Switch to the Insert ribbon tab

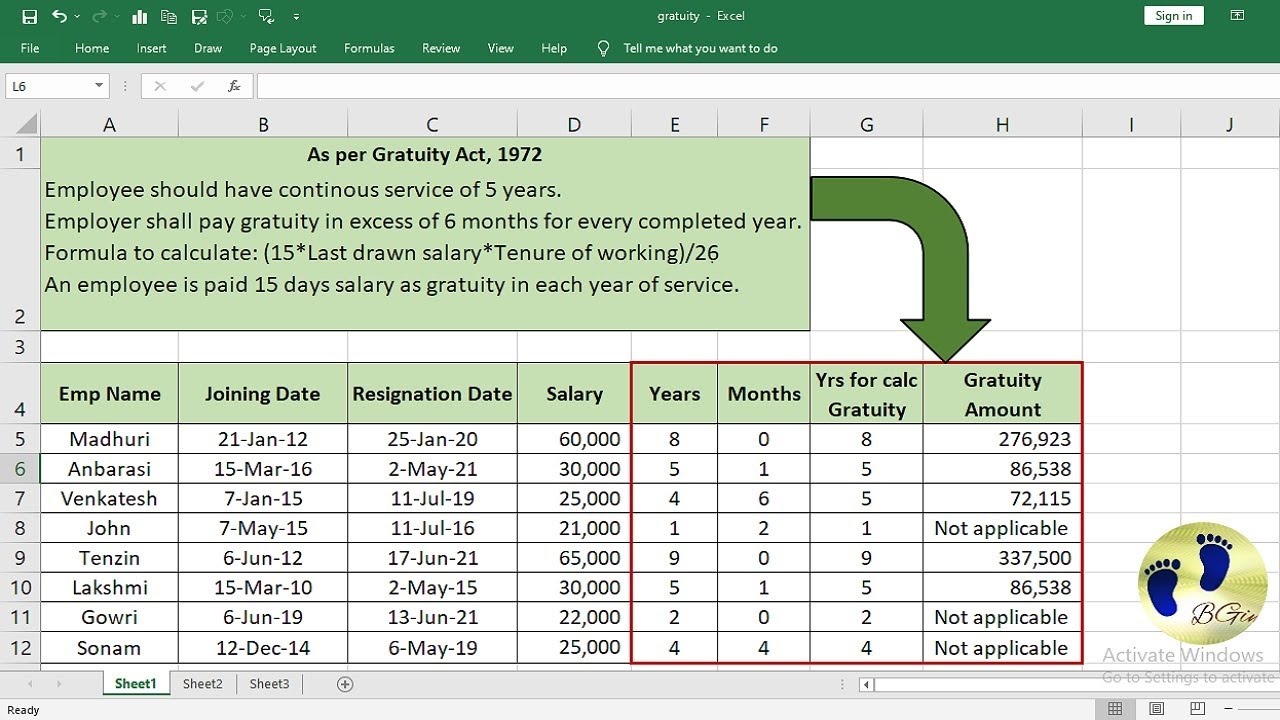tap(152, 48)
